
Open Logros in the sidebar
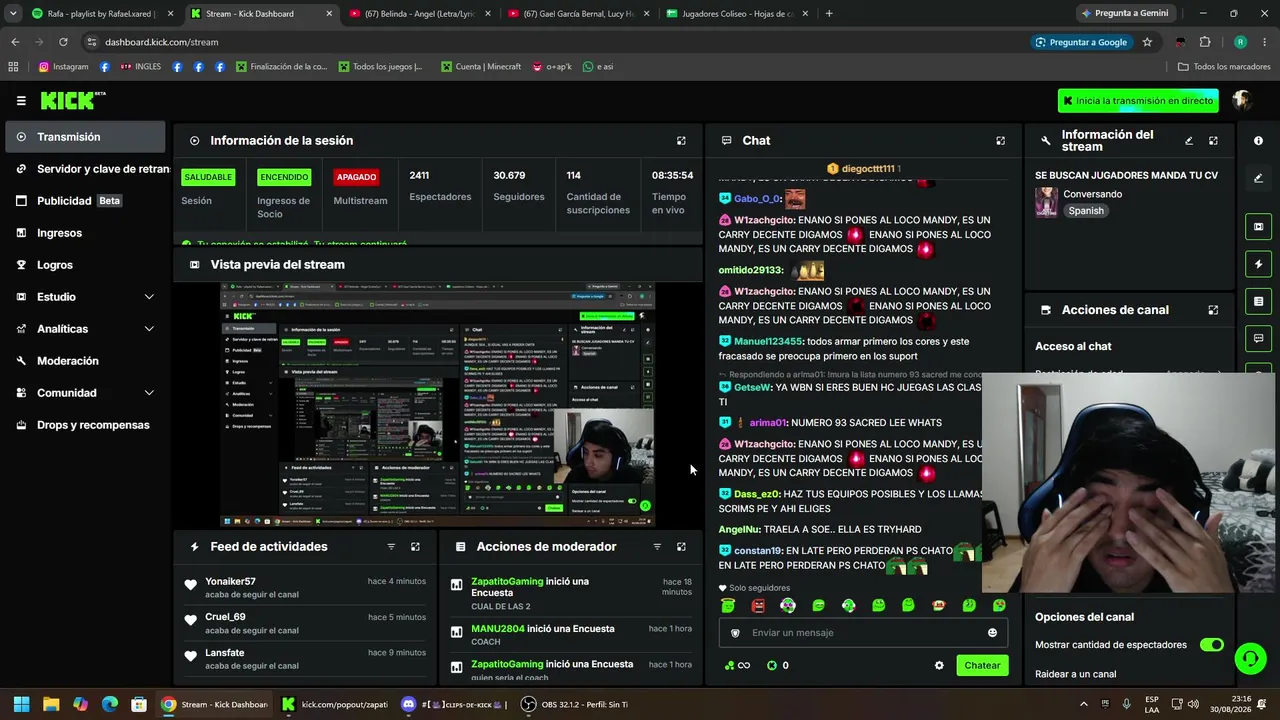[x=85, y=265]
